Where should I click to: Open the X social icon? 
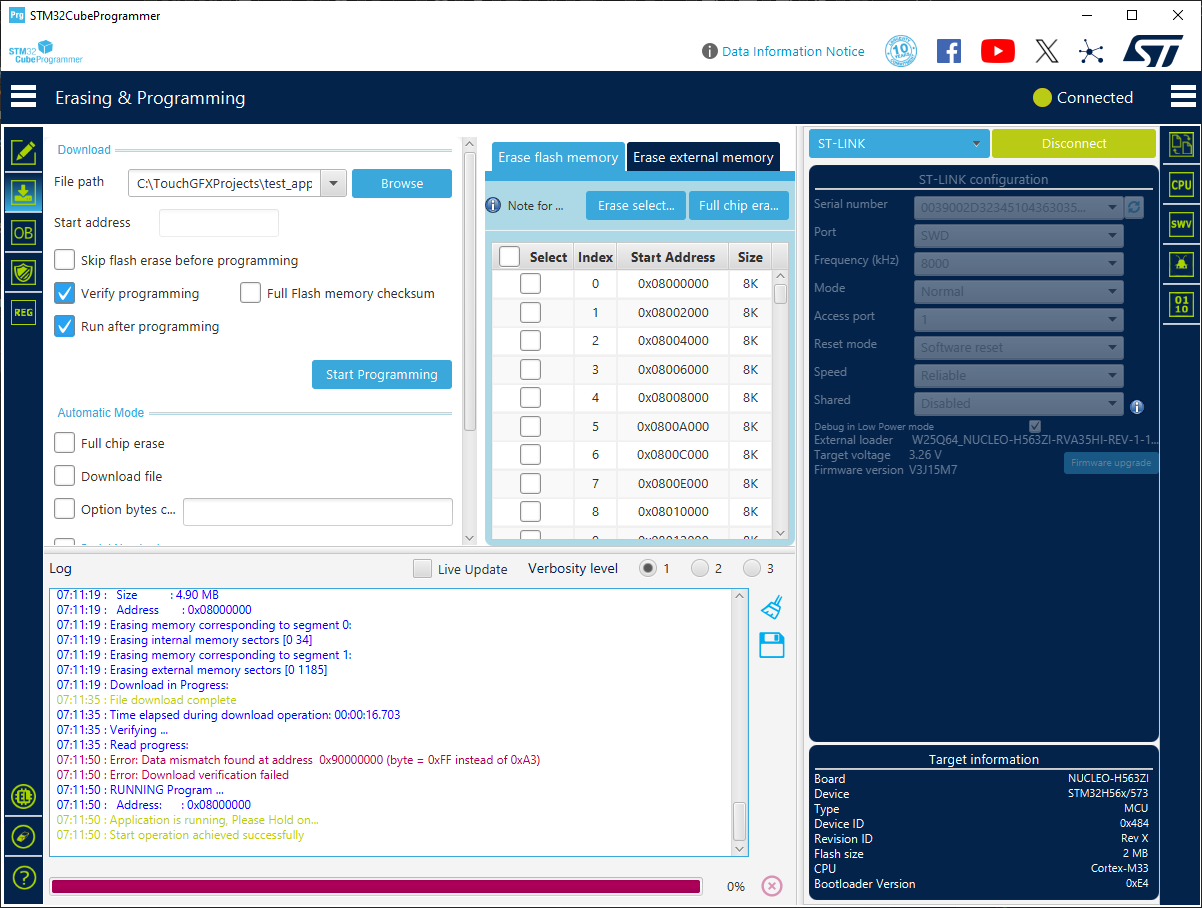coord(1046,51)
